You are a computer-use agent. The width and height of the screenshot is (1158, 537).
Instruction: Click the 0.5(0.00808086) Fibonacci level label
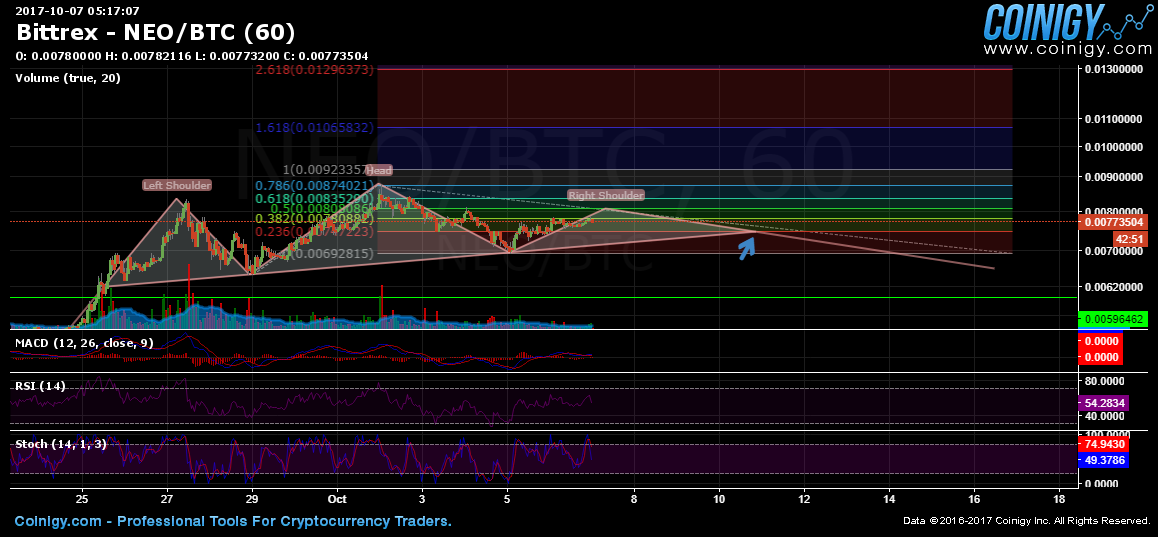tap(323, 209)
